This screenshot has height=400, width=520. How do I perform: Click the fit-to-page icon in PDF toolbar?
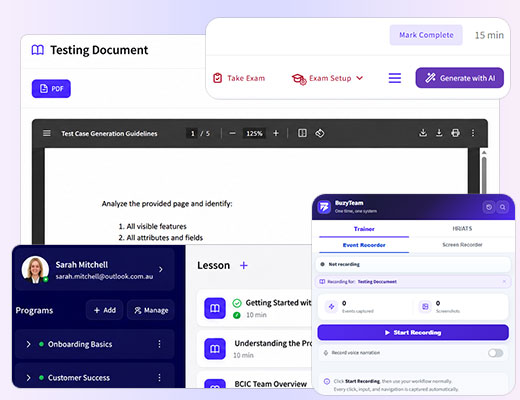[x=302, y=133]
